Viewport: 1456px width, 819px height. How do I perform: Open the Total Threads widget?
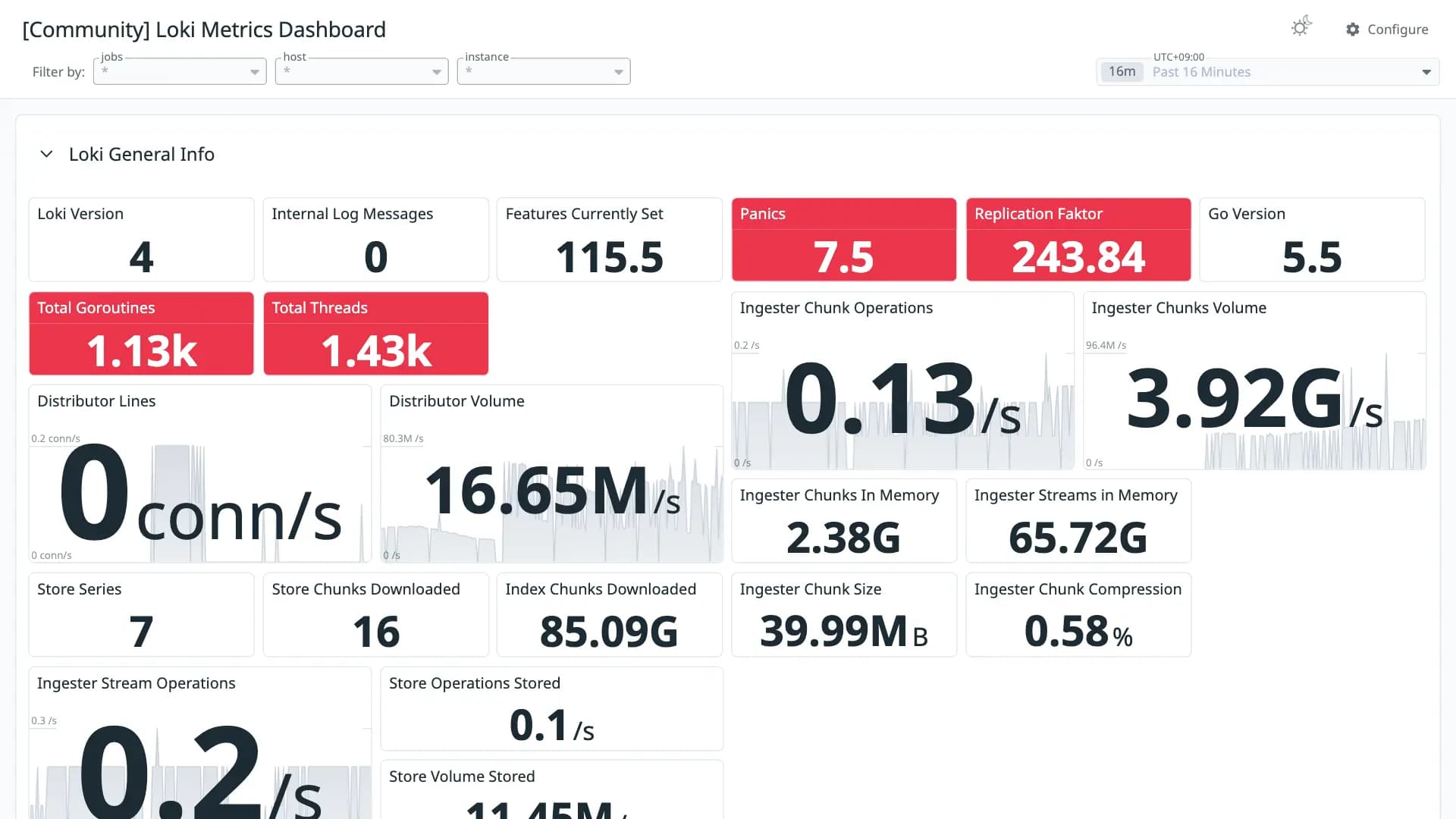(x=375, y=334)
